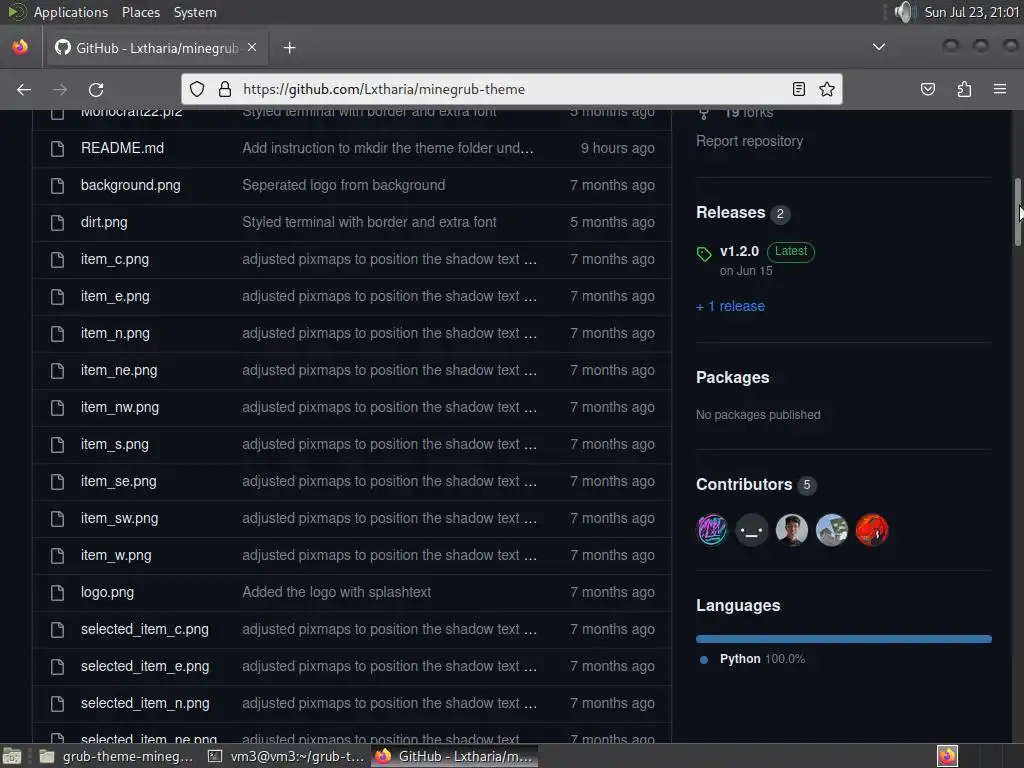The width and height of the screenshot is (1024, 768).
Task: Open the Applications menu
Action: pyautogui.click(x=71, y=12)
